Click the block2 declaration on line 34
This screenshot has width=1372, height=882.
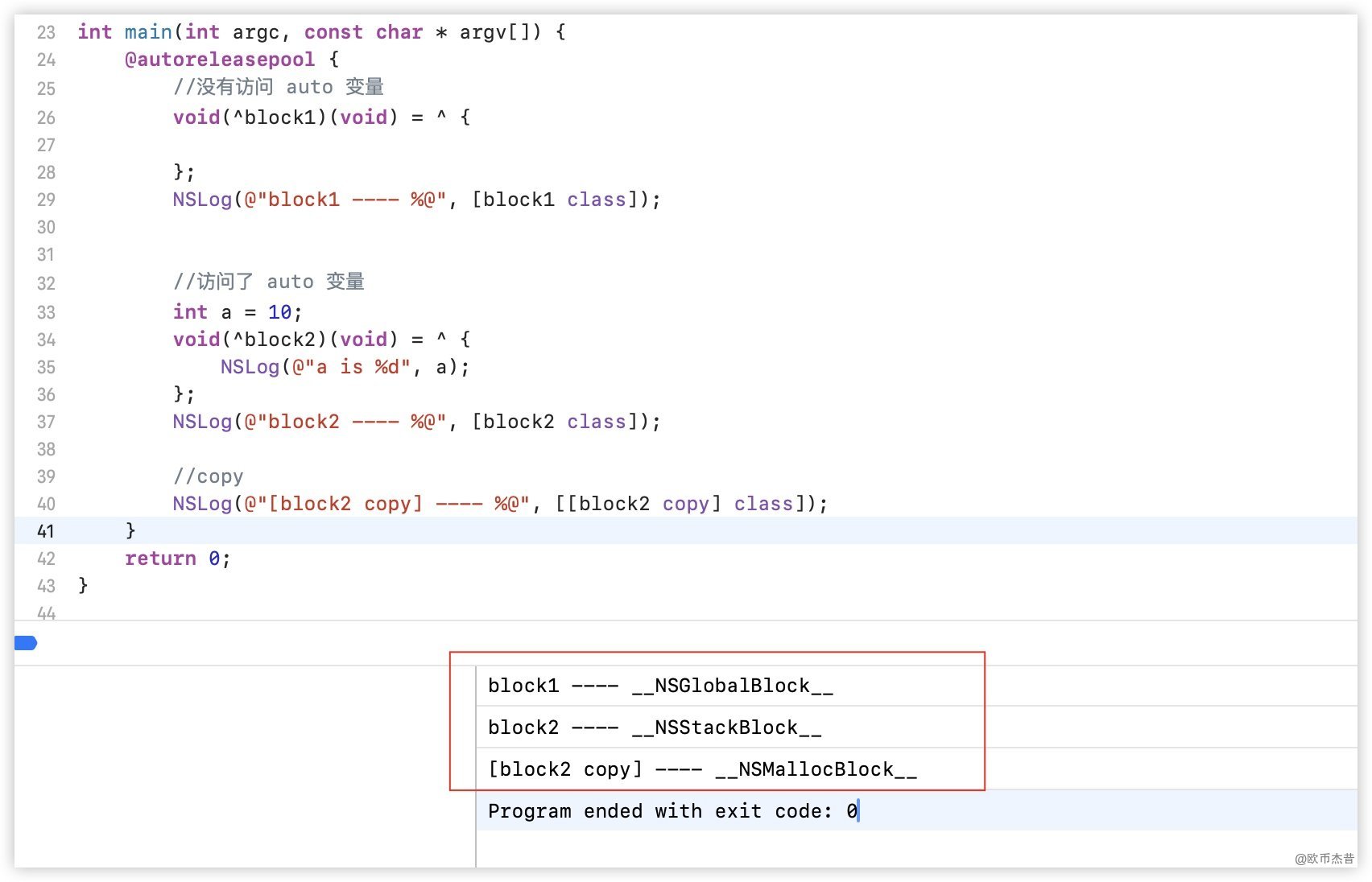click(279, 340)
